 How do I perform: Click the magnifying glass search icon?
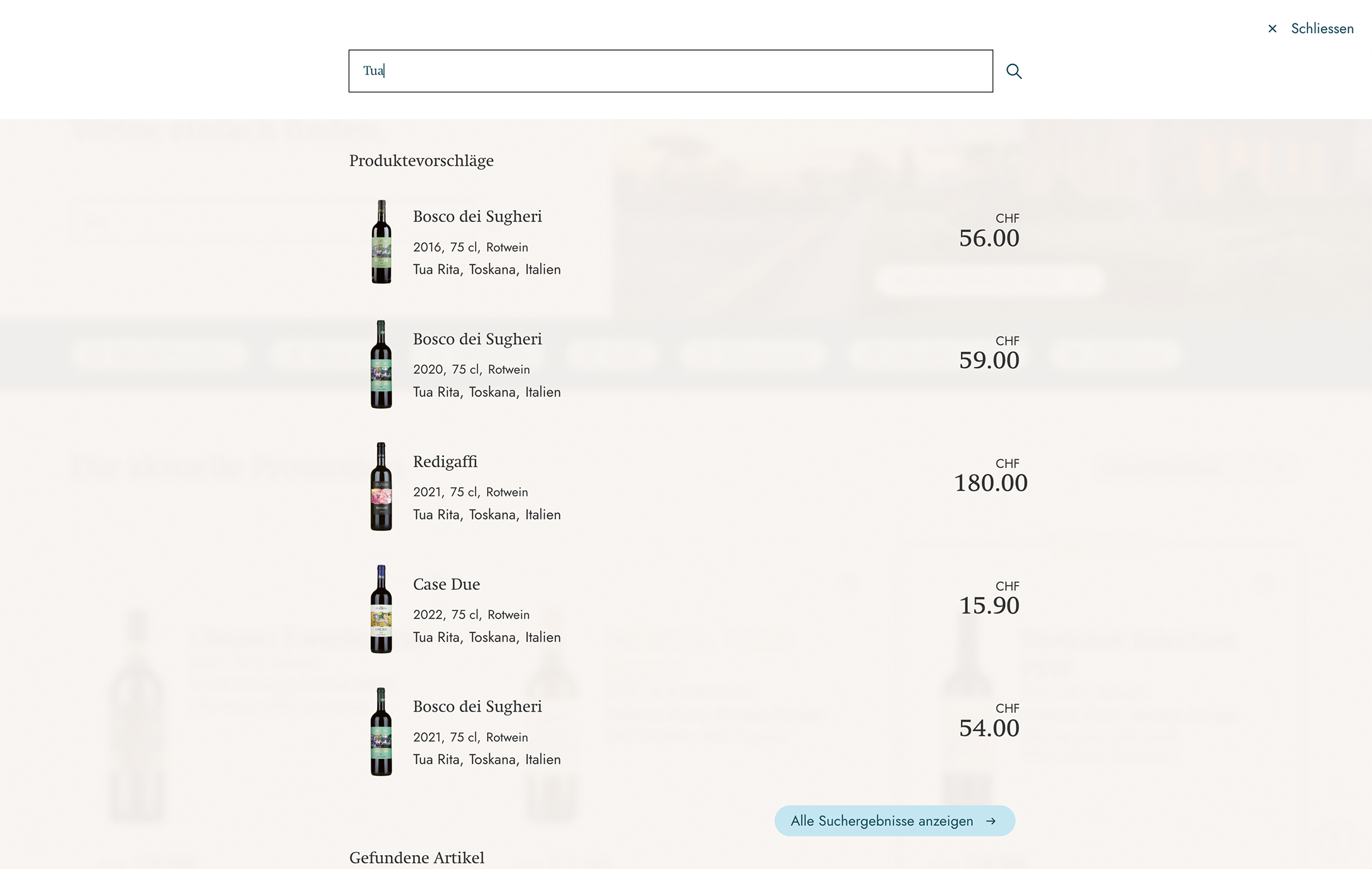[1014, 71]
